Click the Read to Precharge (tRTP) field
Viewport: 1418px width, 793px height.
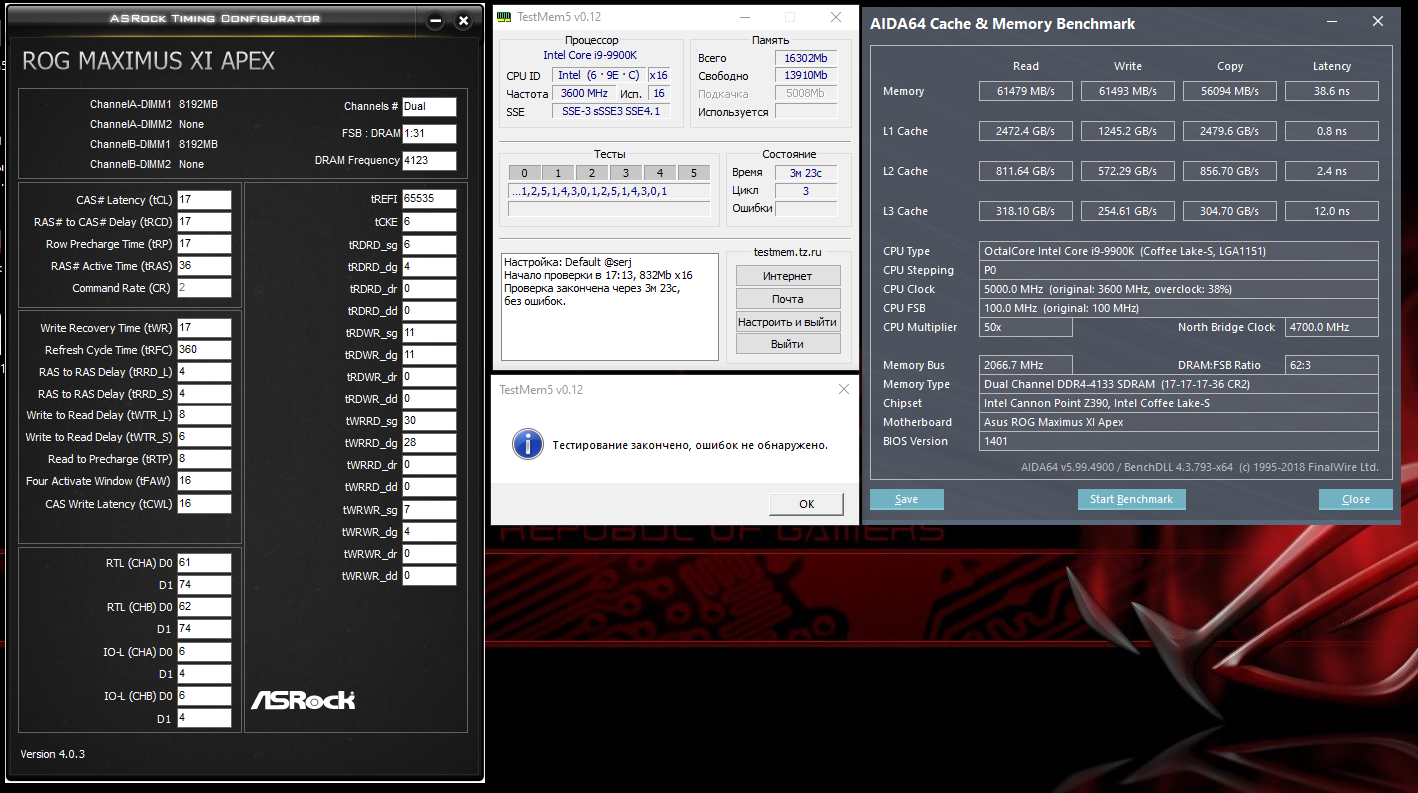point(204,459)
